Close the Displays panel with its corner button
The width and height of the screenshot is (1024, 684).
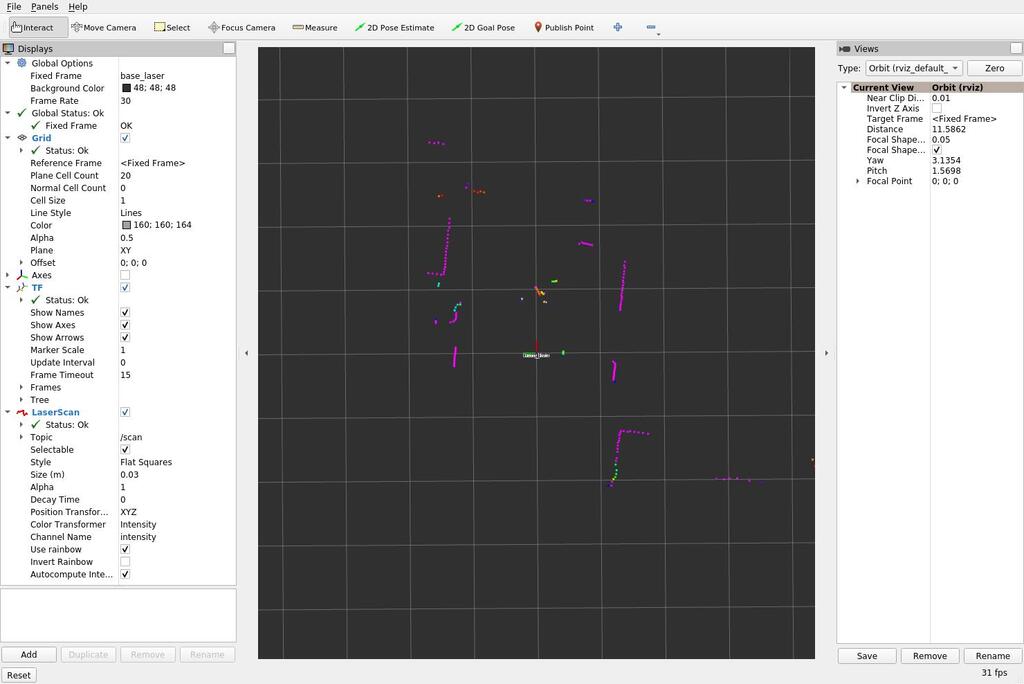[229, 48]
